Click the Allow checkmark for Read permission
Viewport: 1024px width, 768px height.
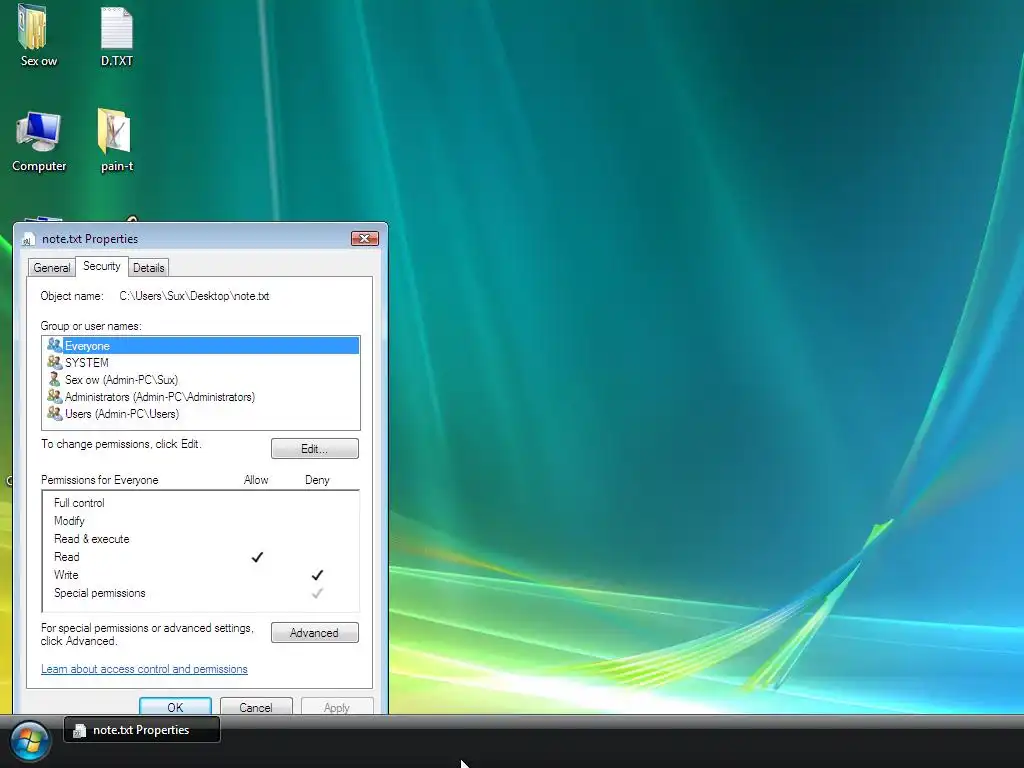tap(257, 557)
